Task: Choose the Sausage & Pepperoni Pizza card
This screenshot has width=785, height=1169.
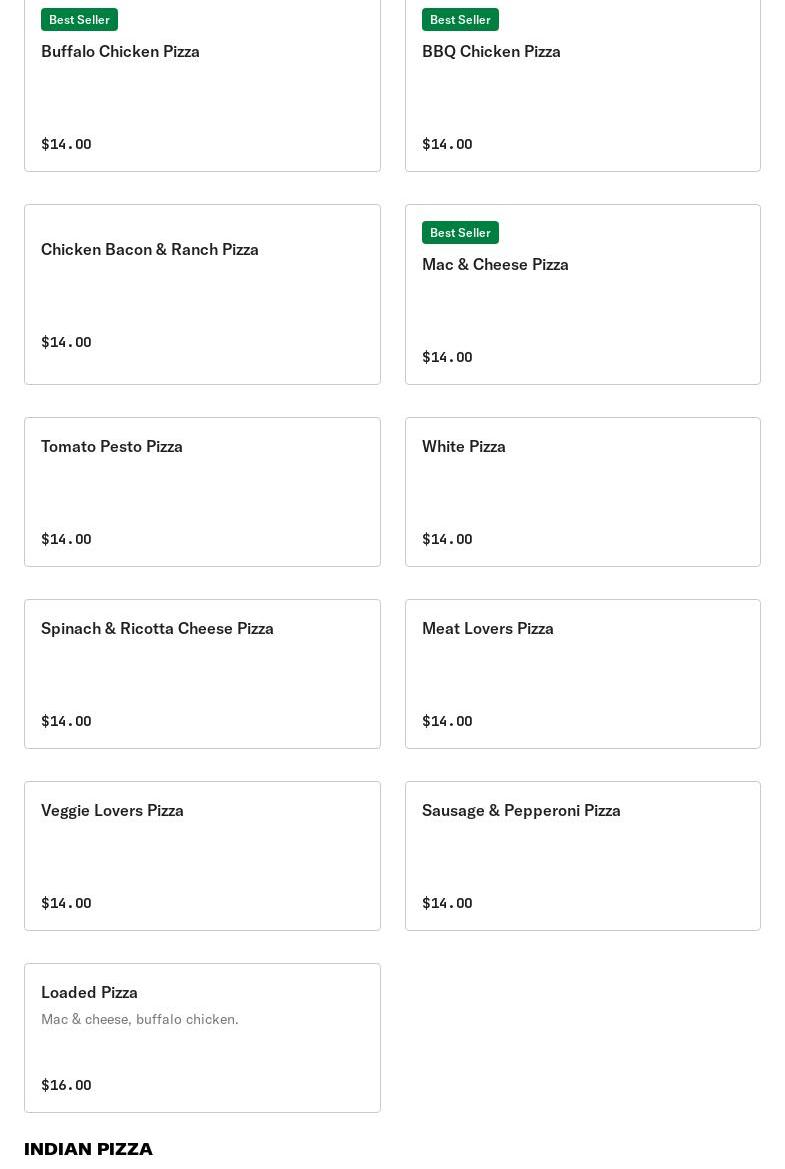Action: [521, 811]
